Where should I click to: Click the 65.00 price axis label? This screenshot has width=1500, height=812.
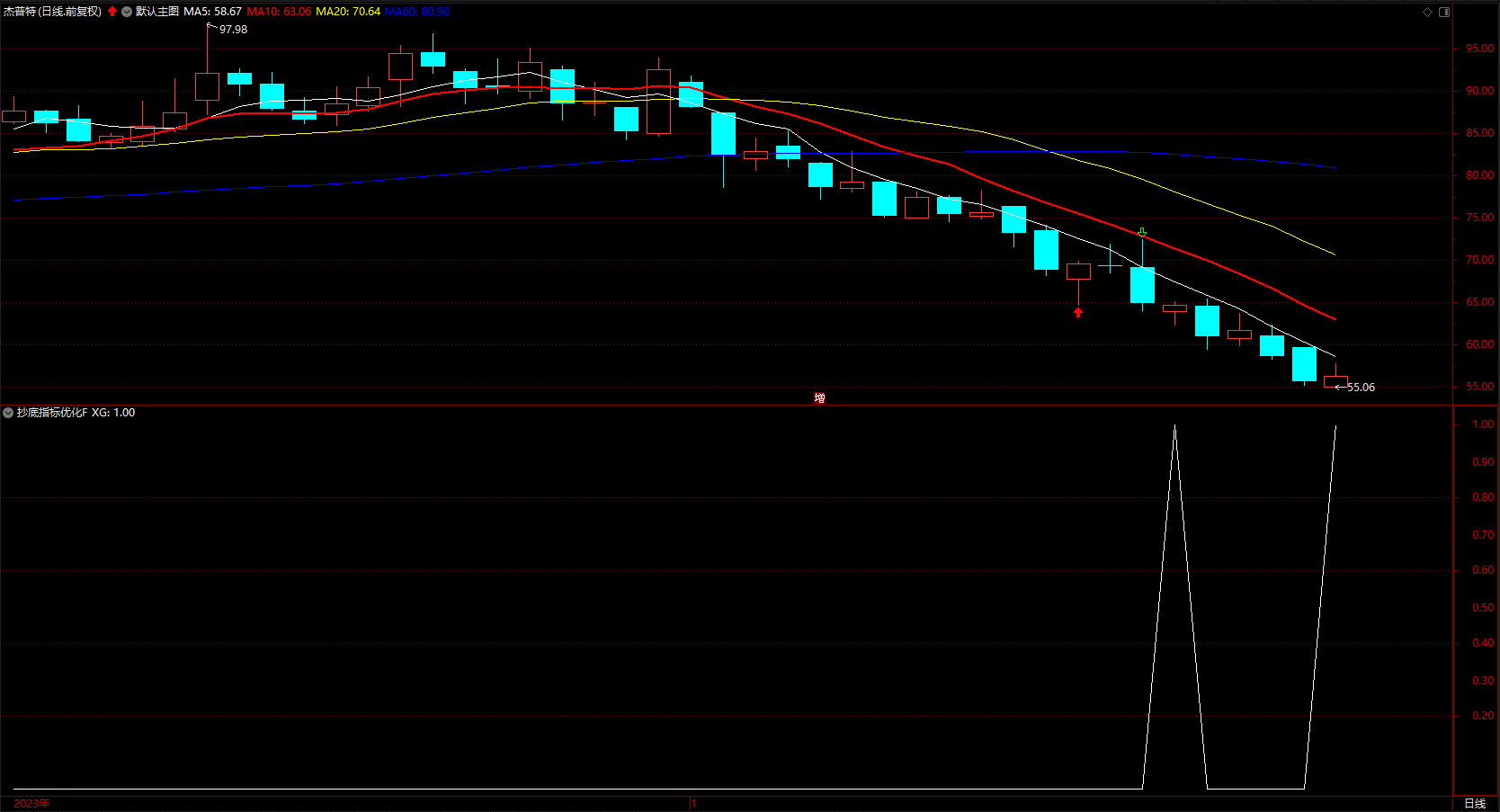pyautogui.click(x=1479, y=302)
